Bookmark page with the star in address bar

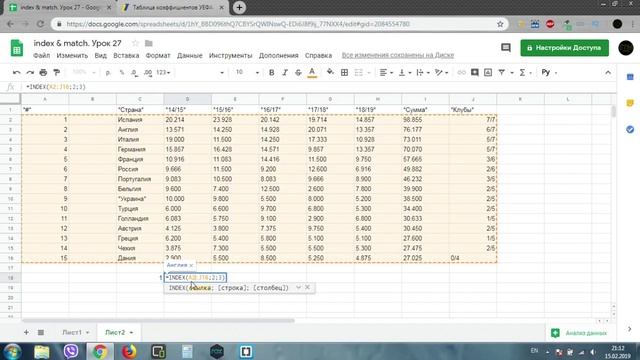coord(500,24)
